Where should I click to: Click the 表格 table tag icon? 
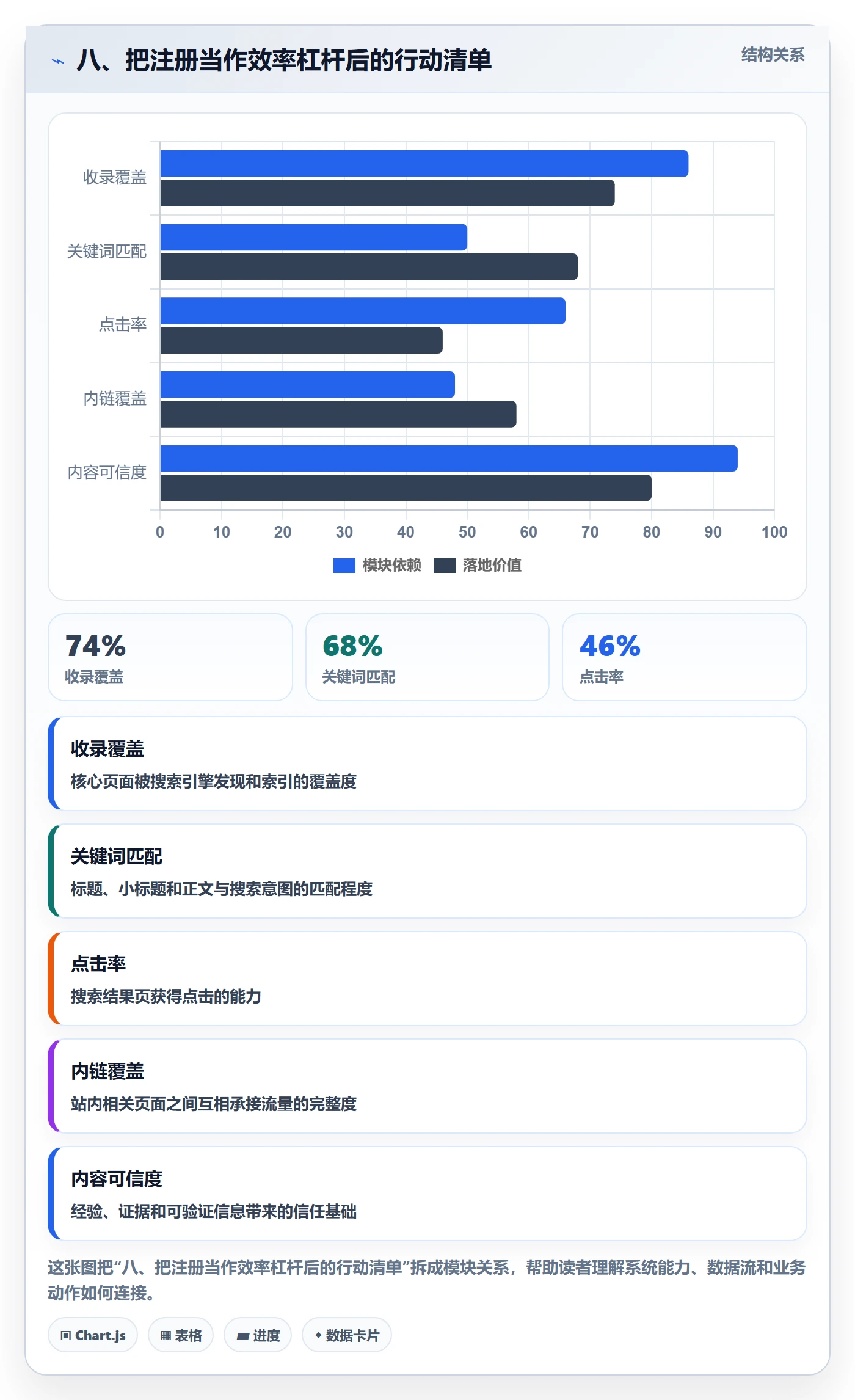tap(166, 1335)
